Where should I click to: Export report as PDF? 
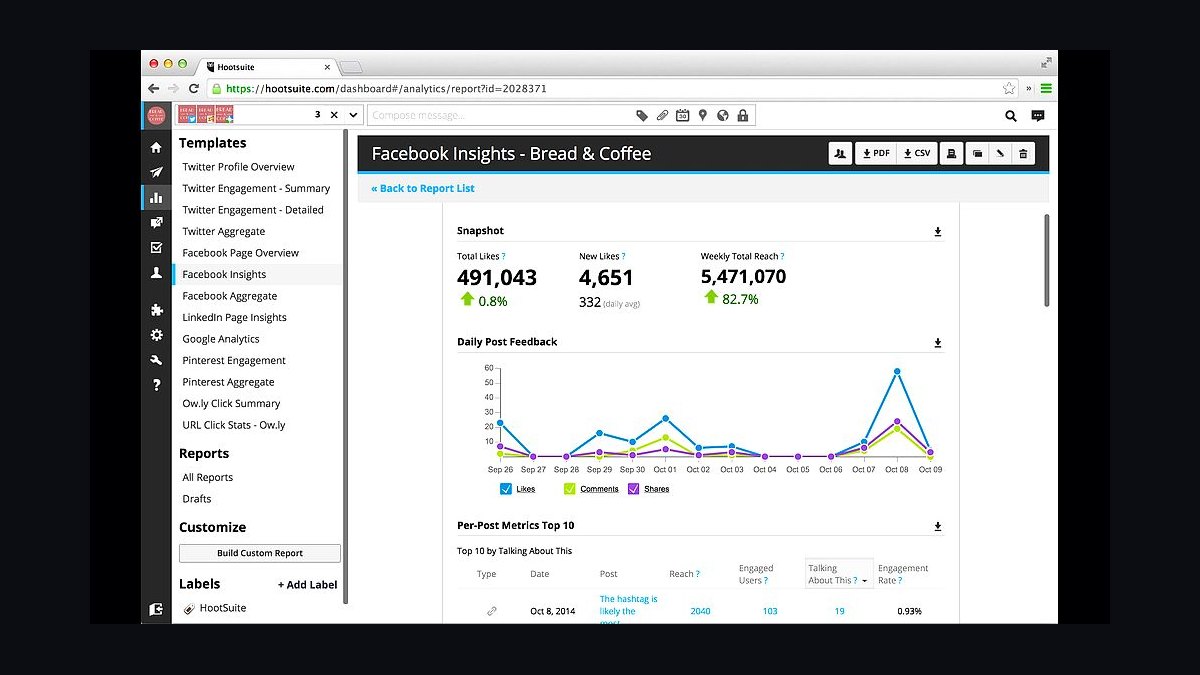tap(876, 154)
